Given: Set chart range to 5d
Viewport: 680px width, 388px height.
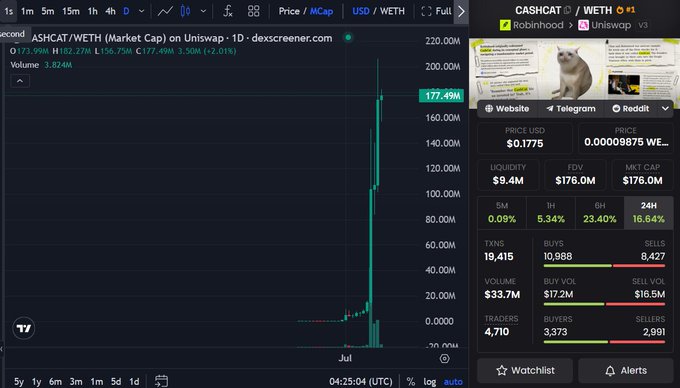Looking at the screenshot, I should [116, 381].
